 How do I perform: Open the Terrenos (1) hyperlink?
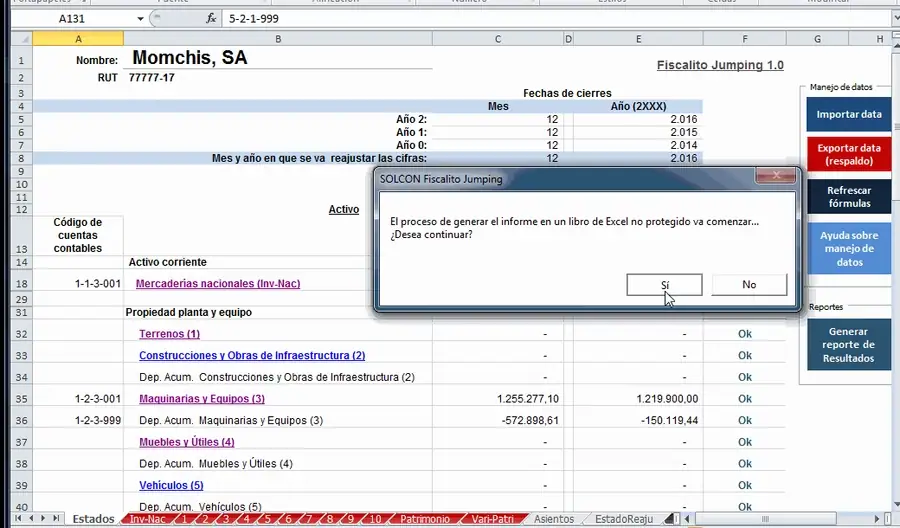click(x=169, y=334)
